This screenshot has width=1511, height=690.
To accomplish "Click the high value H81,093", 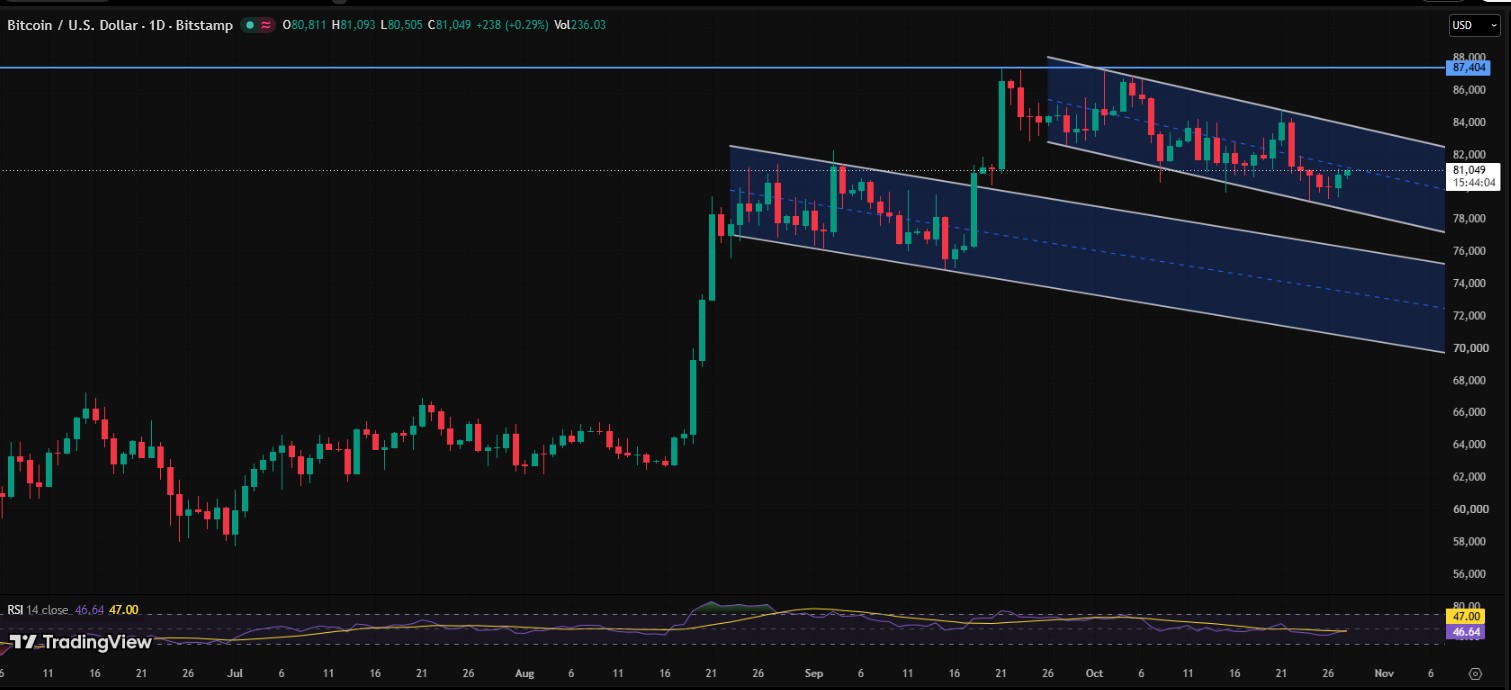I will click(x=354, y=25).
